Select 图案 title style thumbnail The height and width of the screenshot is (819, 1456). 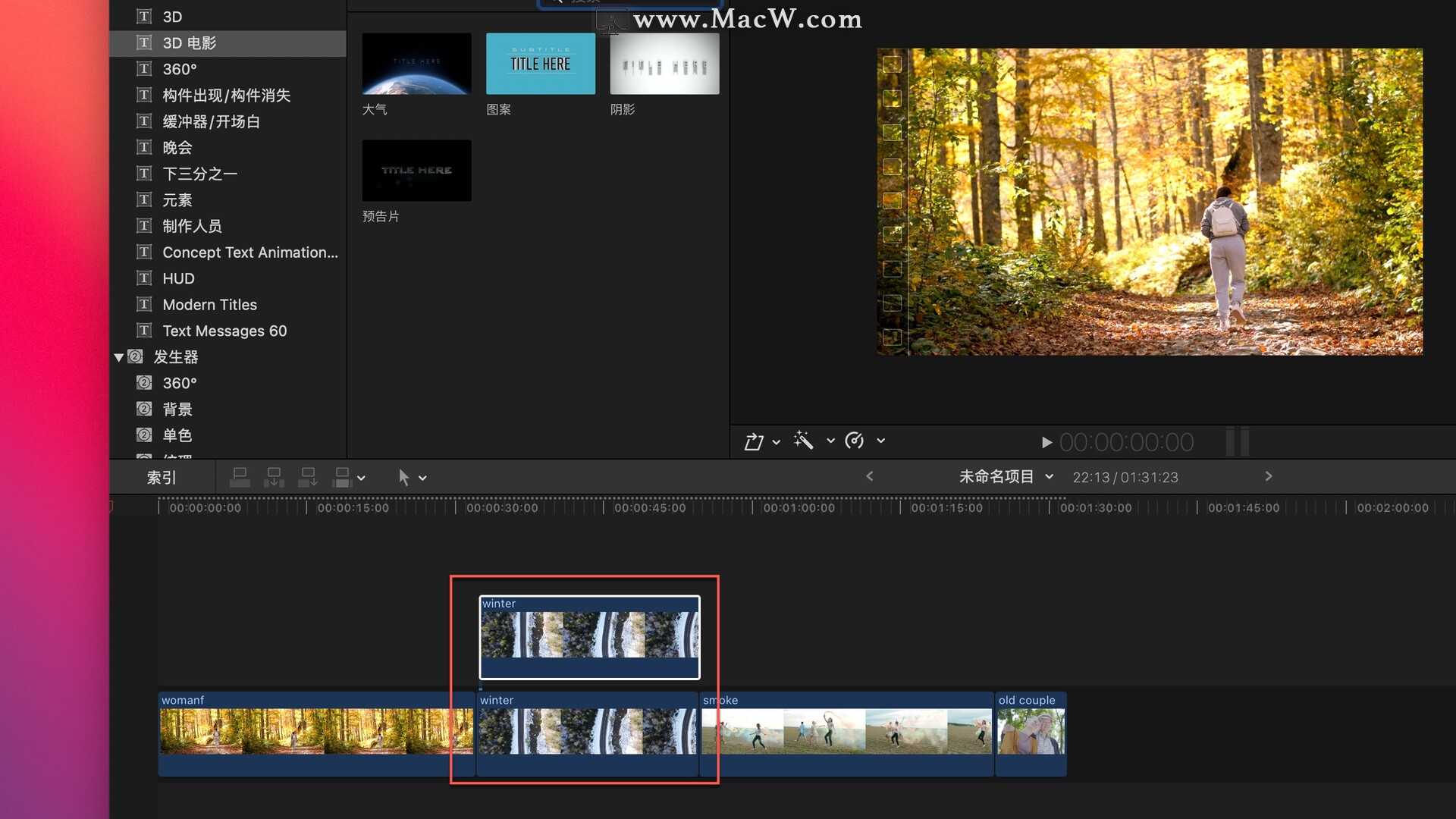pyautogui.click(x=540, y=63)
